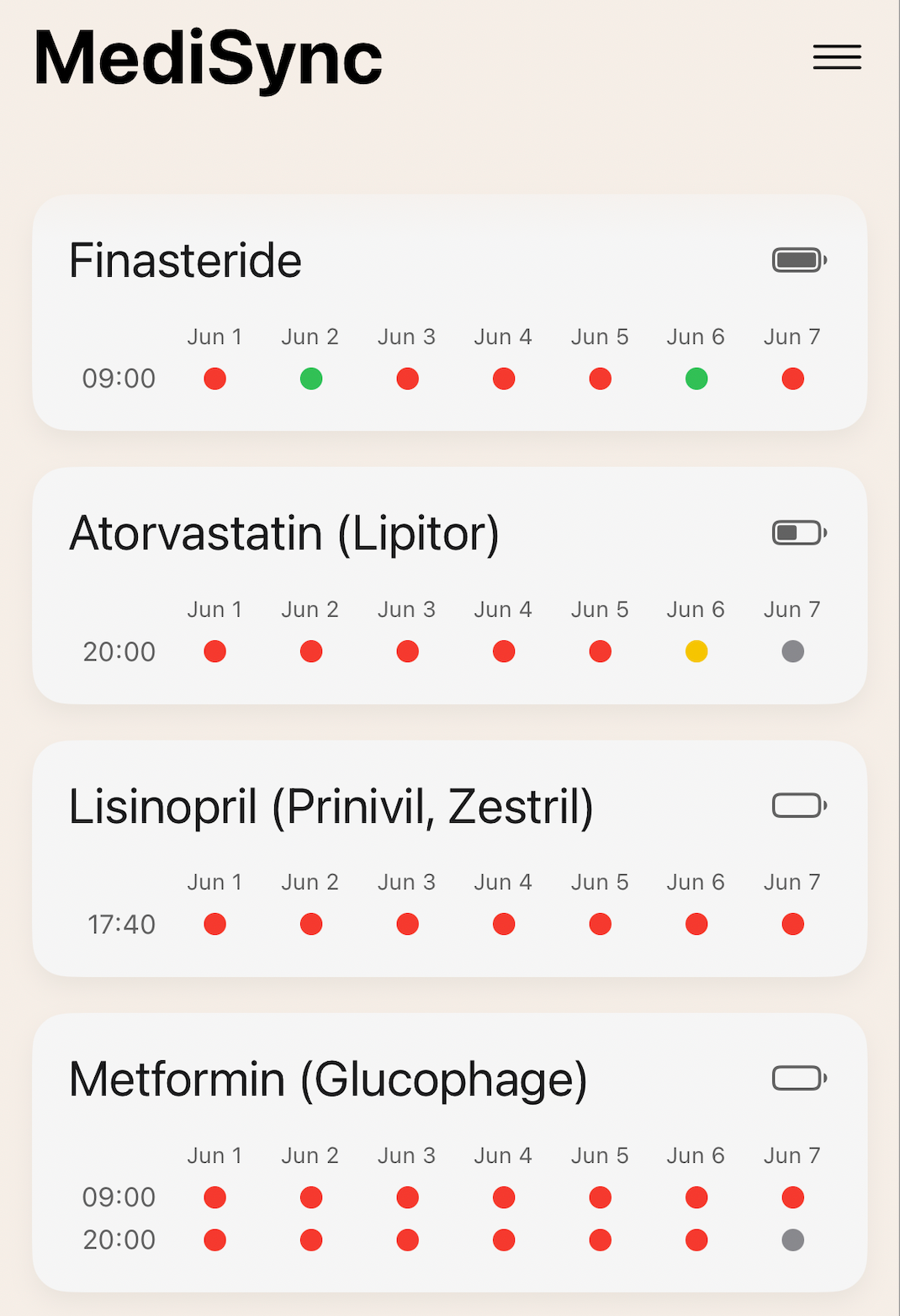Open the Atorvastatin (Lipitor) title
900x1316 pixels.
tap(284, 533)
